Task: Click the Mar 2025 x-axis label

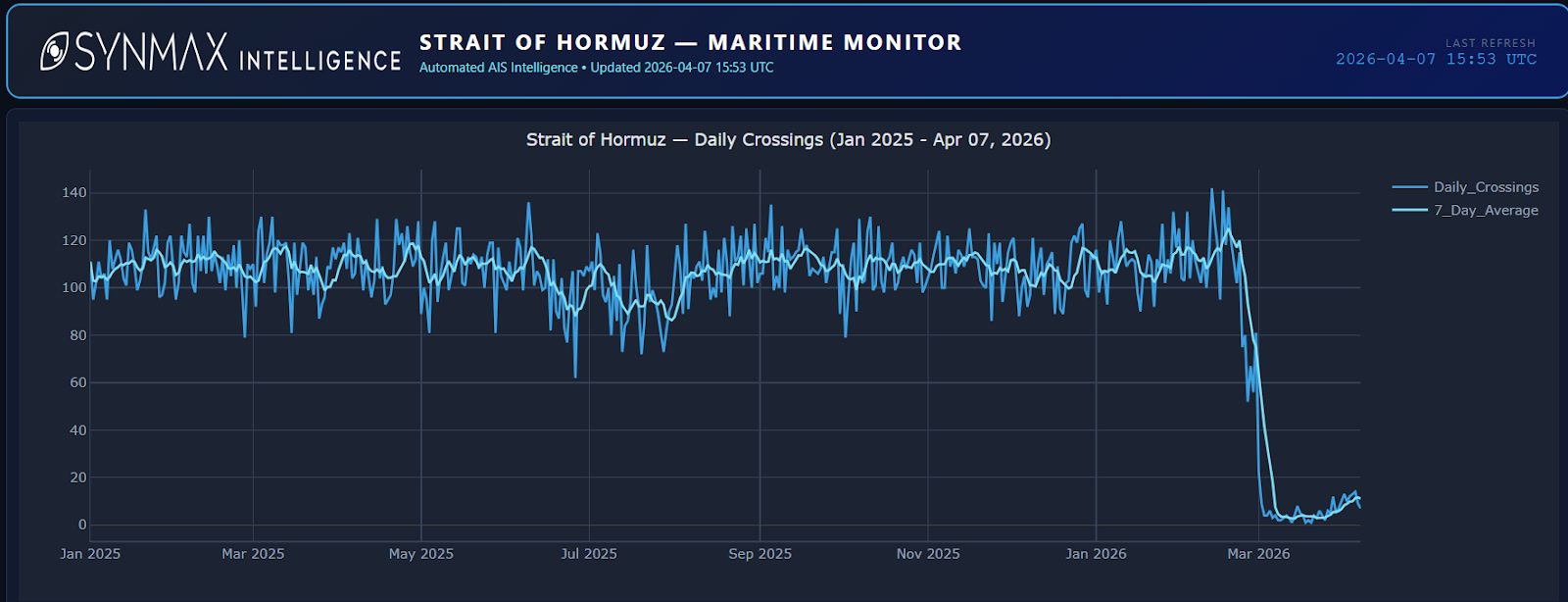Action: click(253, 554)
